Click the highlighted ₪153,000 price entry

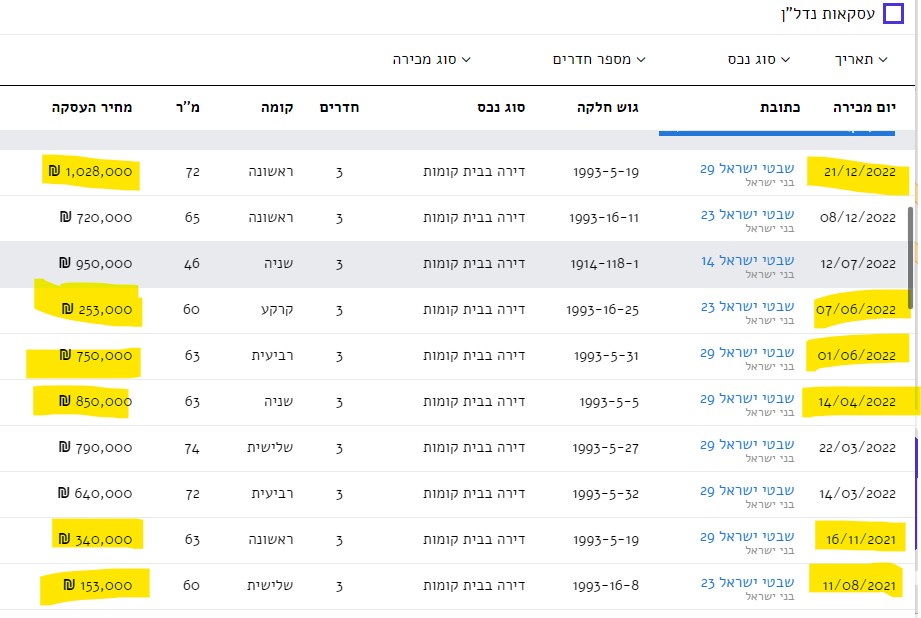click(x=97, y=586)
